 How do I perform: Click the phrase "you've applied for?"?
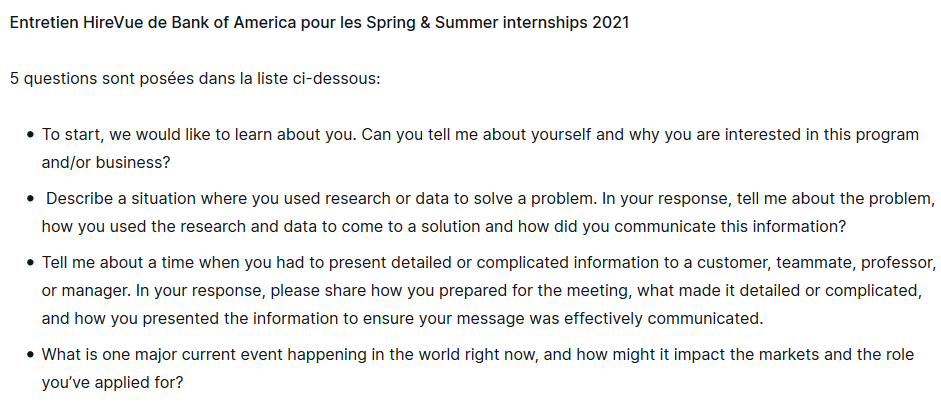pyautogui.click(x=113, y=382)
